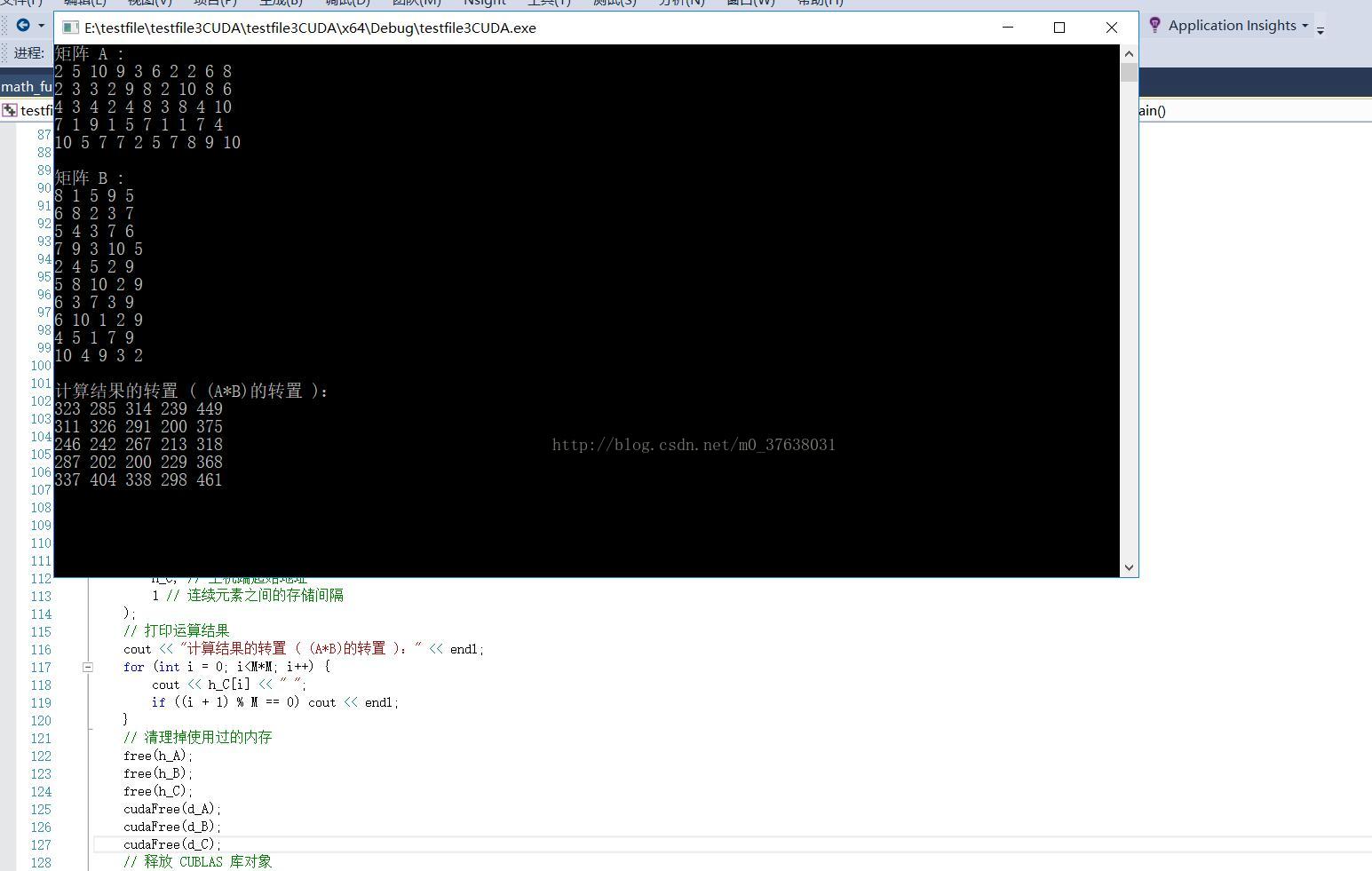Open the dropdown beside Navigate Backward
The image size is (1372, 871).
tap(41, 26)
